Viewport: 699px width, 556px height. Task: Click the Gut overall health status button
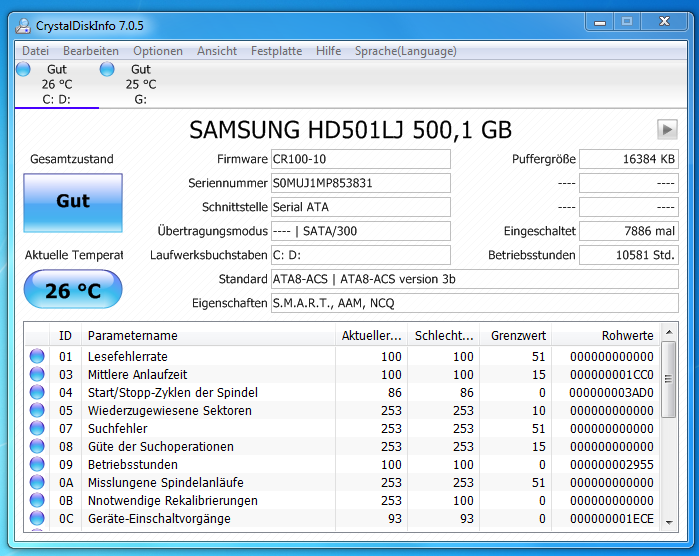(73, 203)
